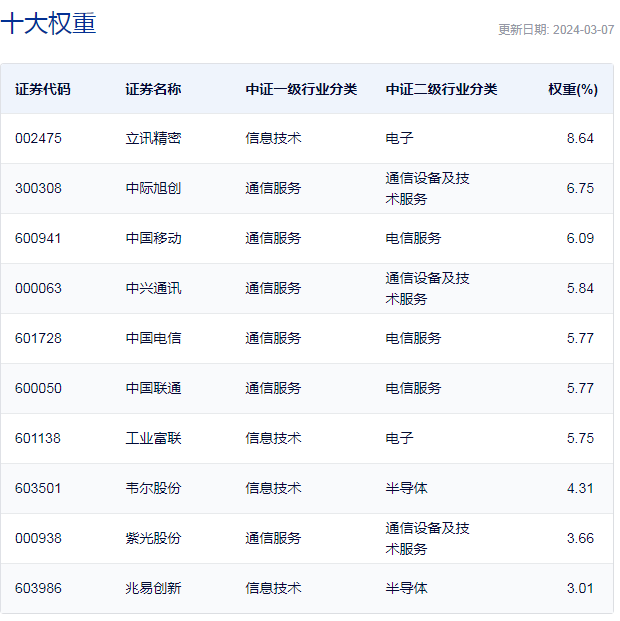620x621 pixels.
Task: Select stock name 紫光股份
Action: click(x=153, y=538)
